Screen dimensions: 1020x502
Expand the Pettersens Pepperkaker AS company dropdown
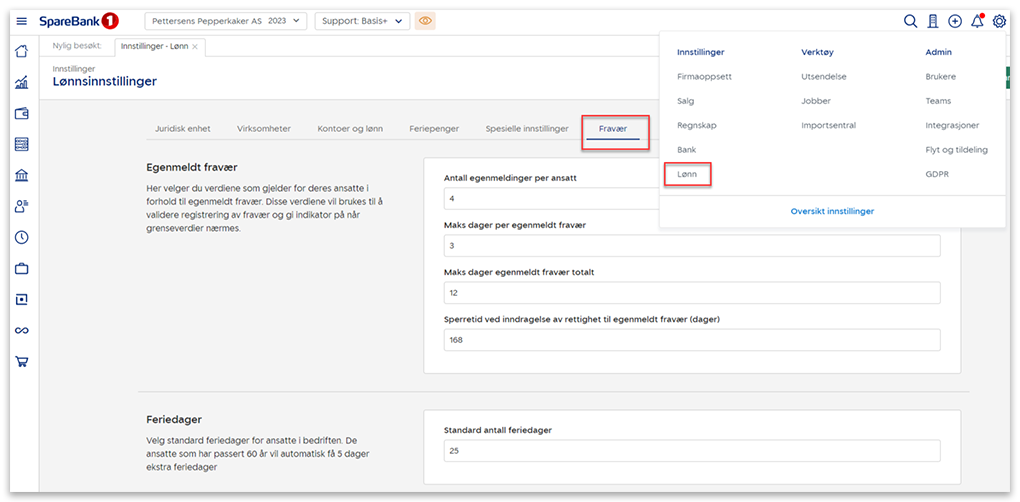click(226, 21)
